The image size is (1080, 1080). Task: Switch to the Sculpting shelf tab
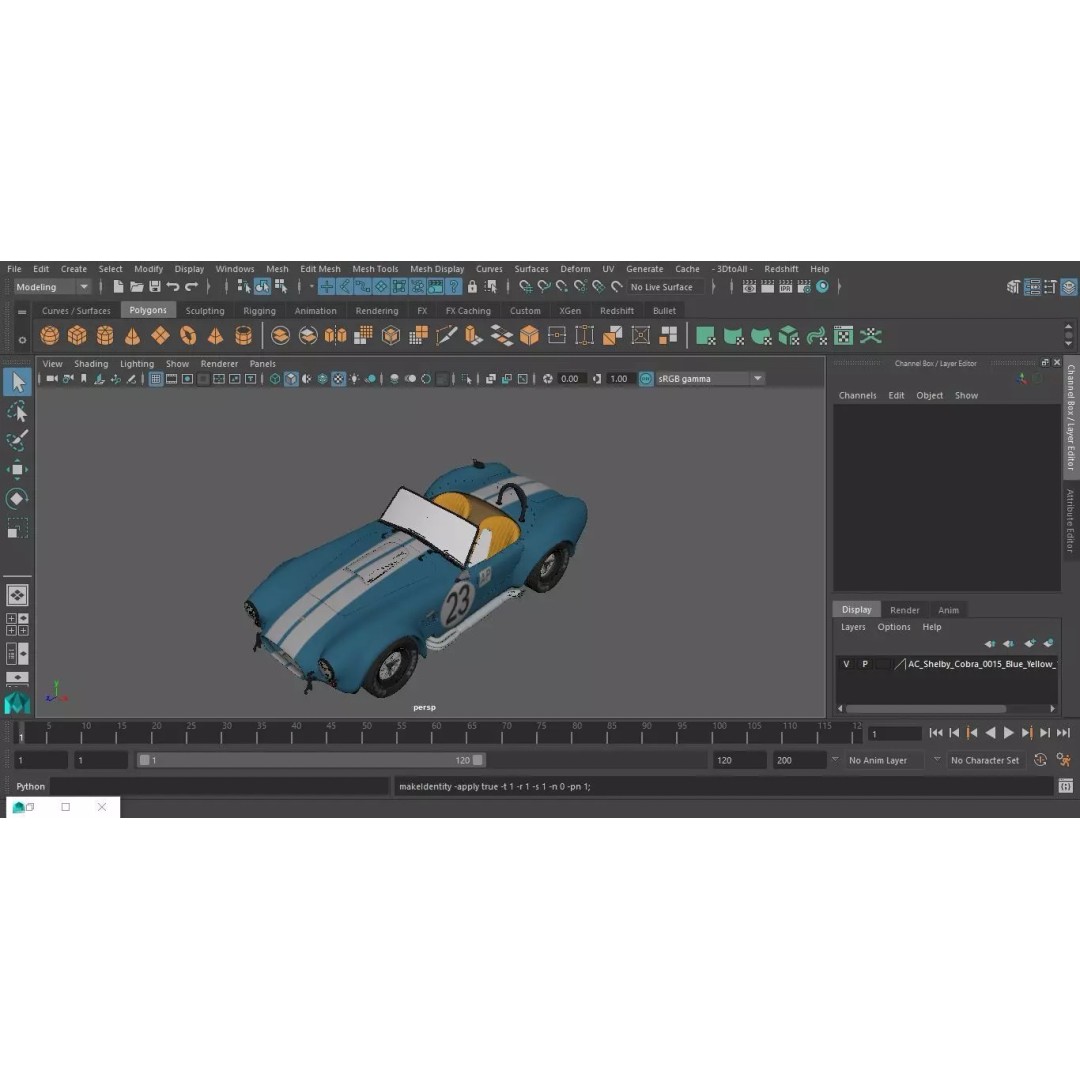pyautogui.click(x=205, y=311)
